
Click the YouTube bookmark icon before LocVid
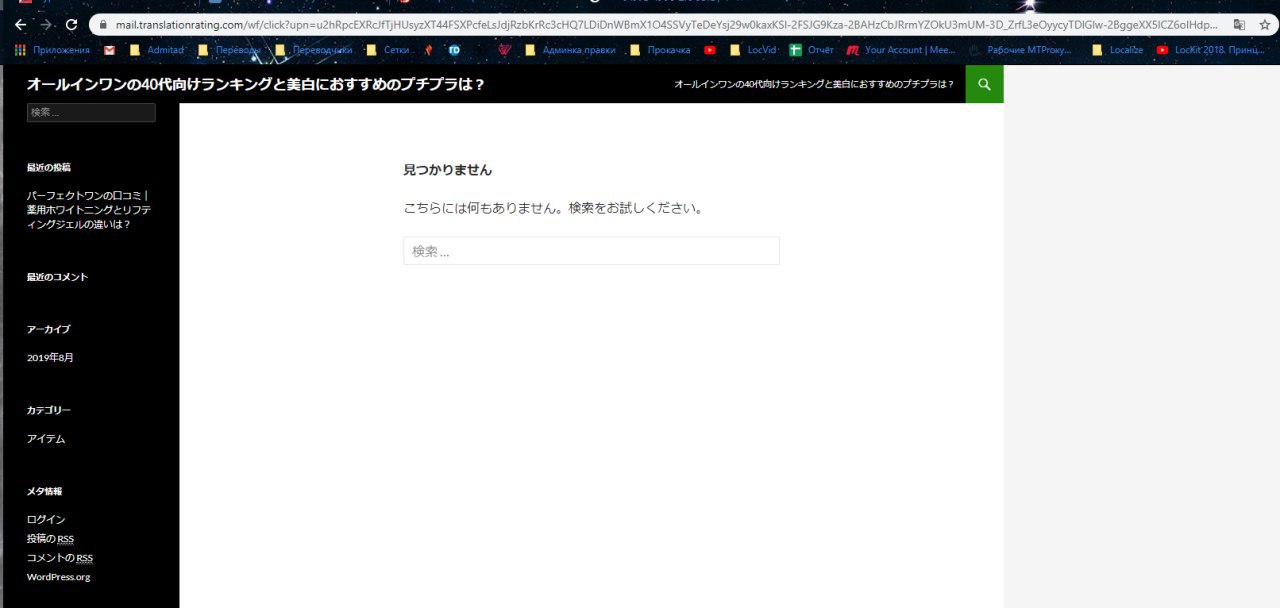[x=710, y=49]
